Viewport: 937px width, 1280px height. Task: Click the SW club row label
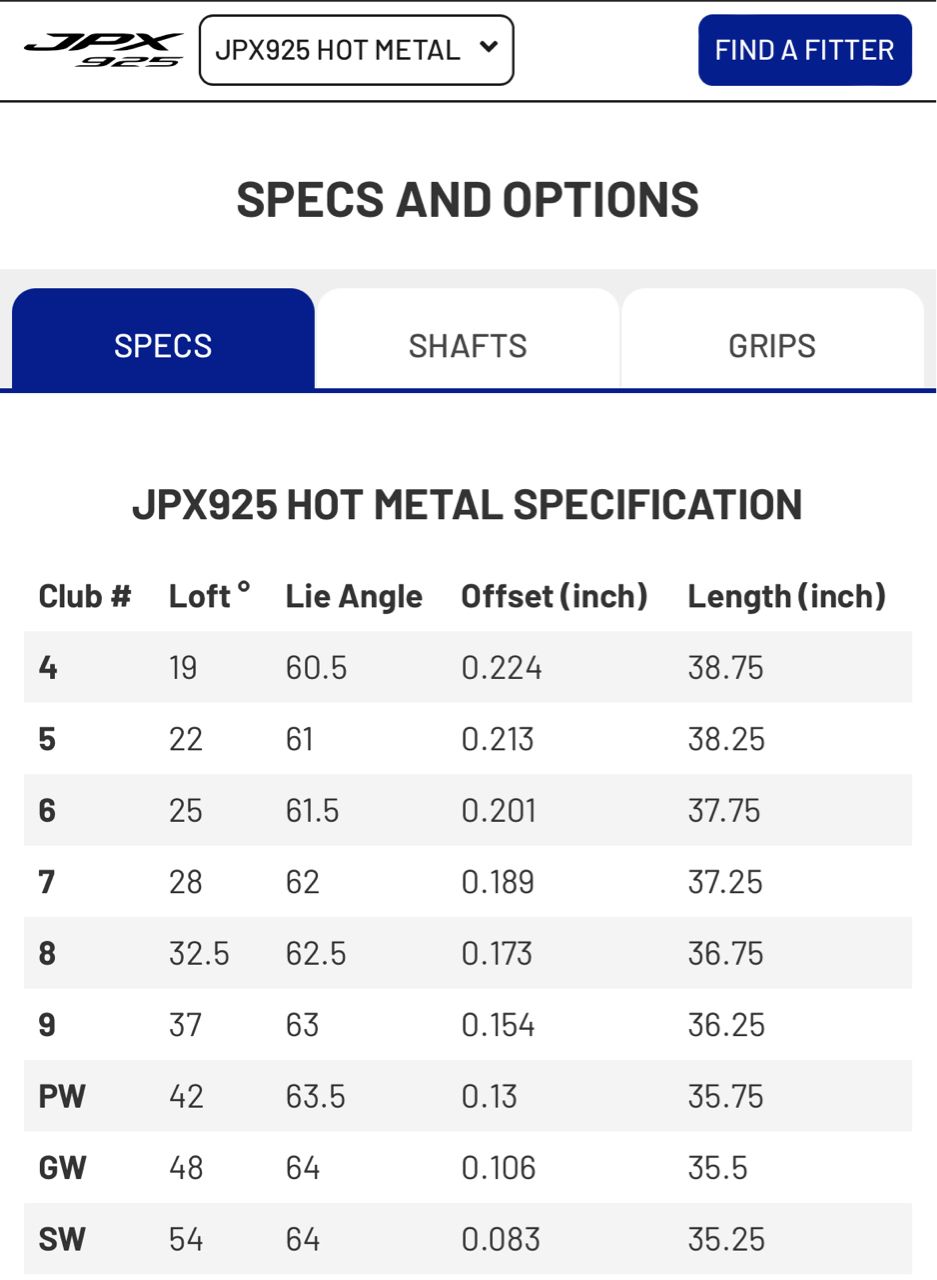point(62,1240)
